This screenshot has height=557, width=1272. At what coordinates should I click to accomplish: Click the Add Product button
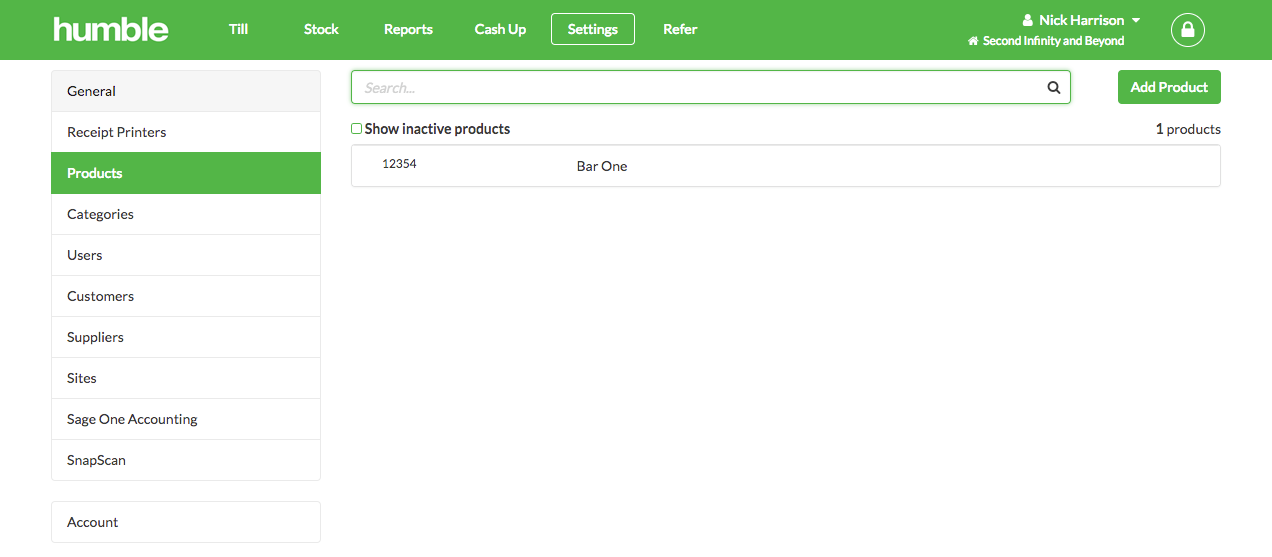[1169, 87]
